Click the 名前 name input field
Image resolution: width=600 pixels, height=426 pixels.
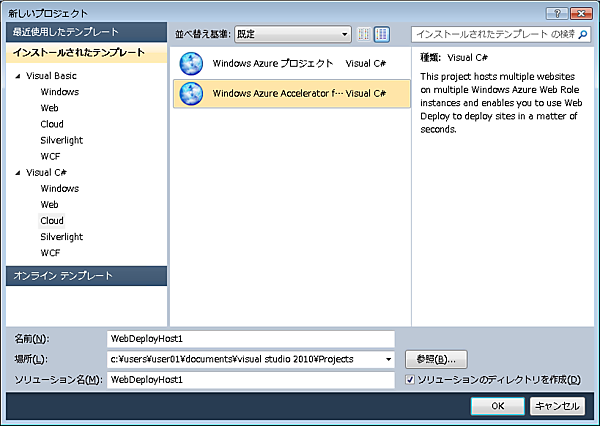click(251, 339)
